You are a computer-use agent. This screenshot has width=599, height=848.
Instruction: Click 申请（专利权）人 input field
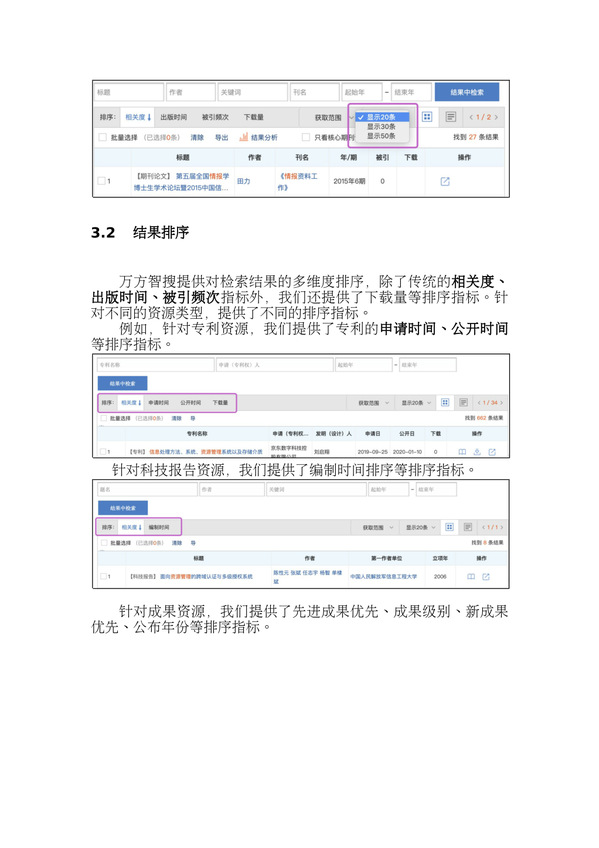point(275,365)
